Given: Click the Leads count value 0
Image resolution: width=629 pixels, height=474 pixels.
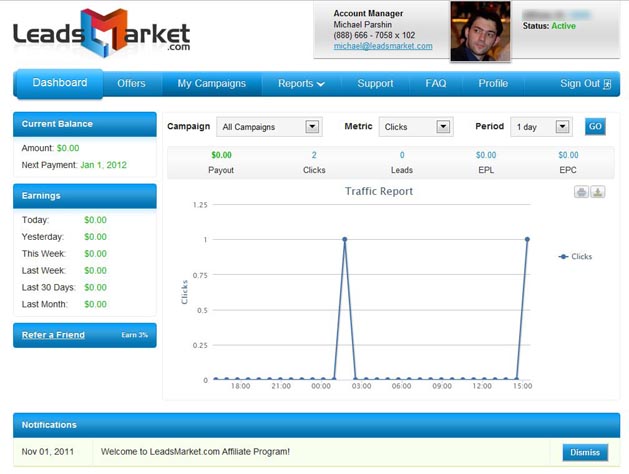Looking at the screenshot, I should tap(402, 155).
